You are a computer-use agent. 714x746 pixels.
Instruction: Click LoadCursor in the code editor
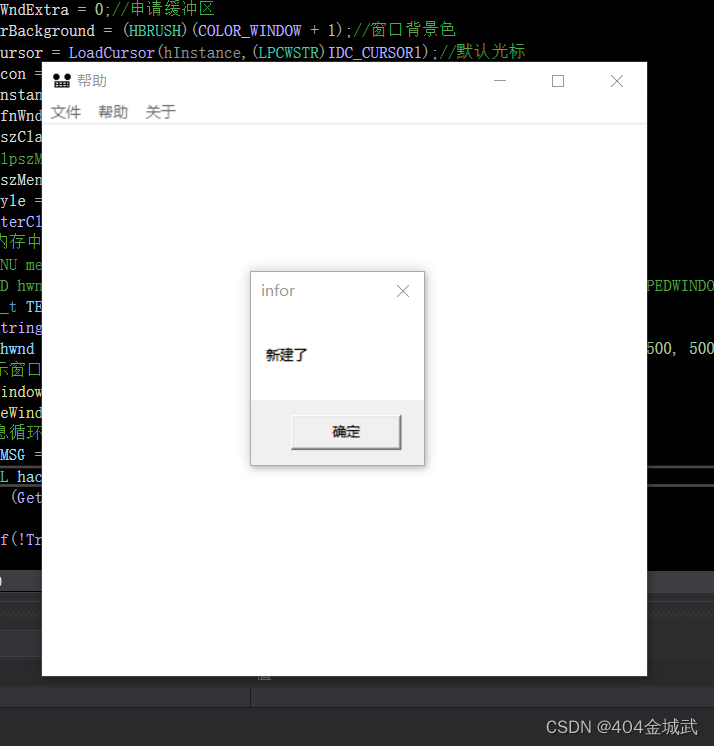coord(112,52)
